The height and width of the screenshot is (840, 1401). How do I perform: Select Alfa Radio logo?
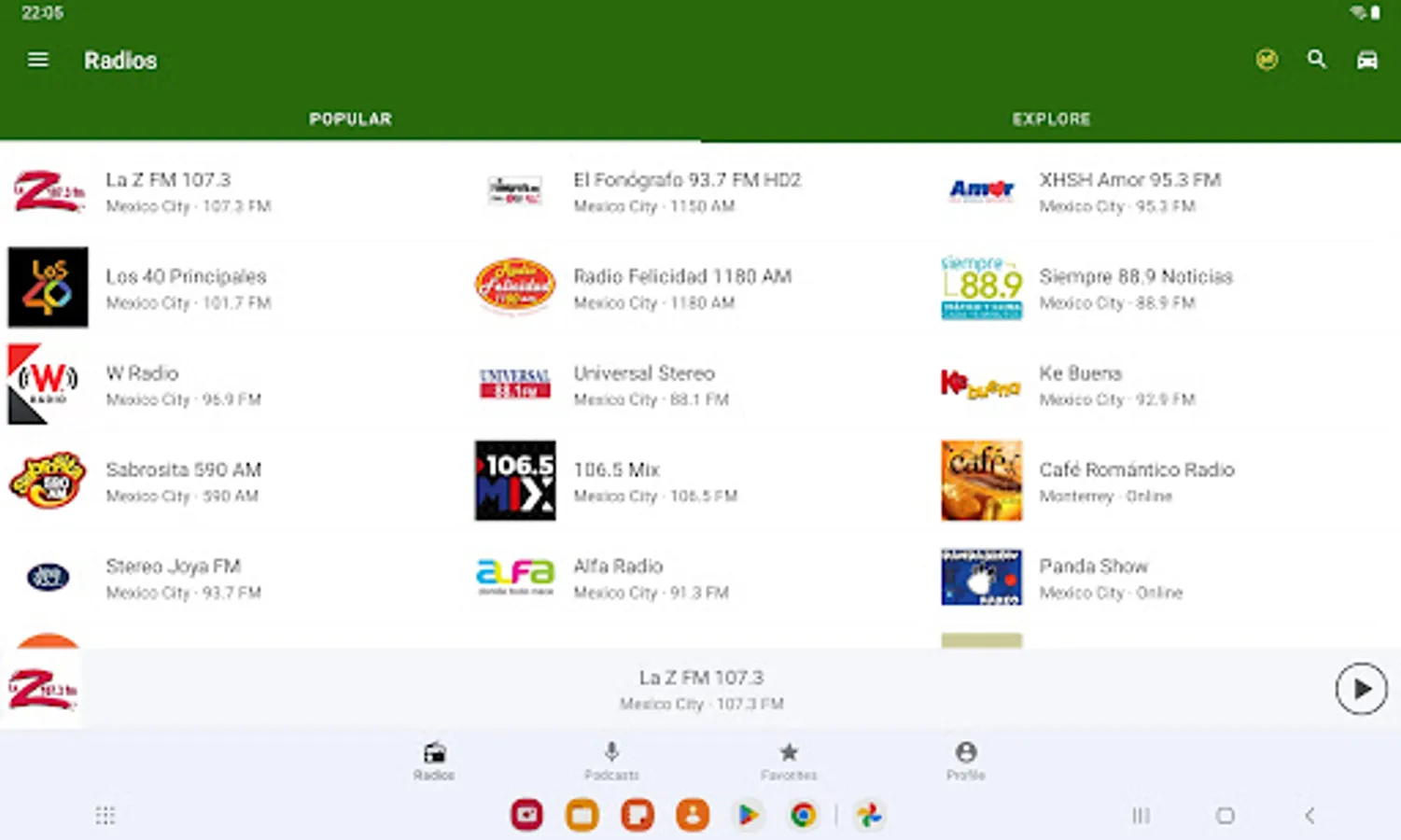pos(515,577)
